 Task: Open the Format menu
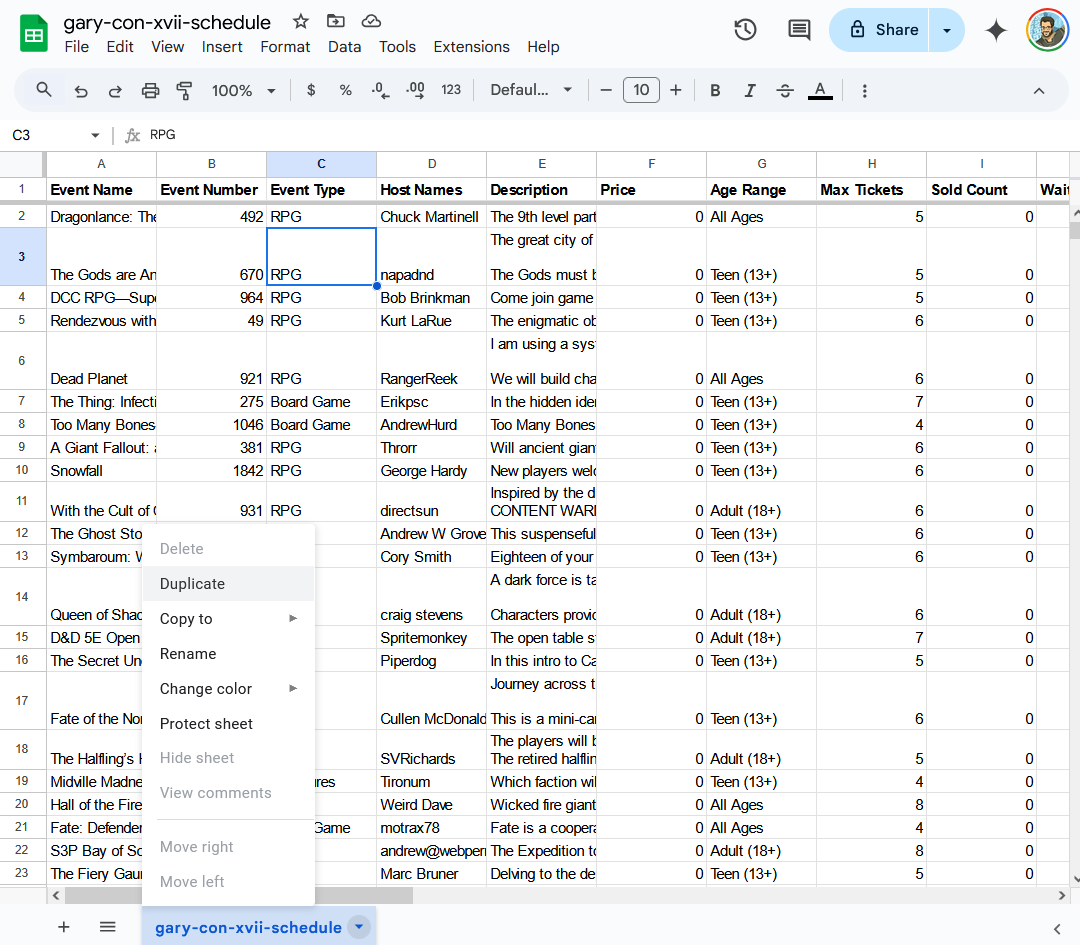click(285, 47)
